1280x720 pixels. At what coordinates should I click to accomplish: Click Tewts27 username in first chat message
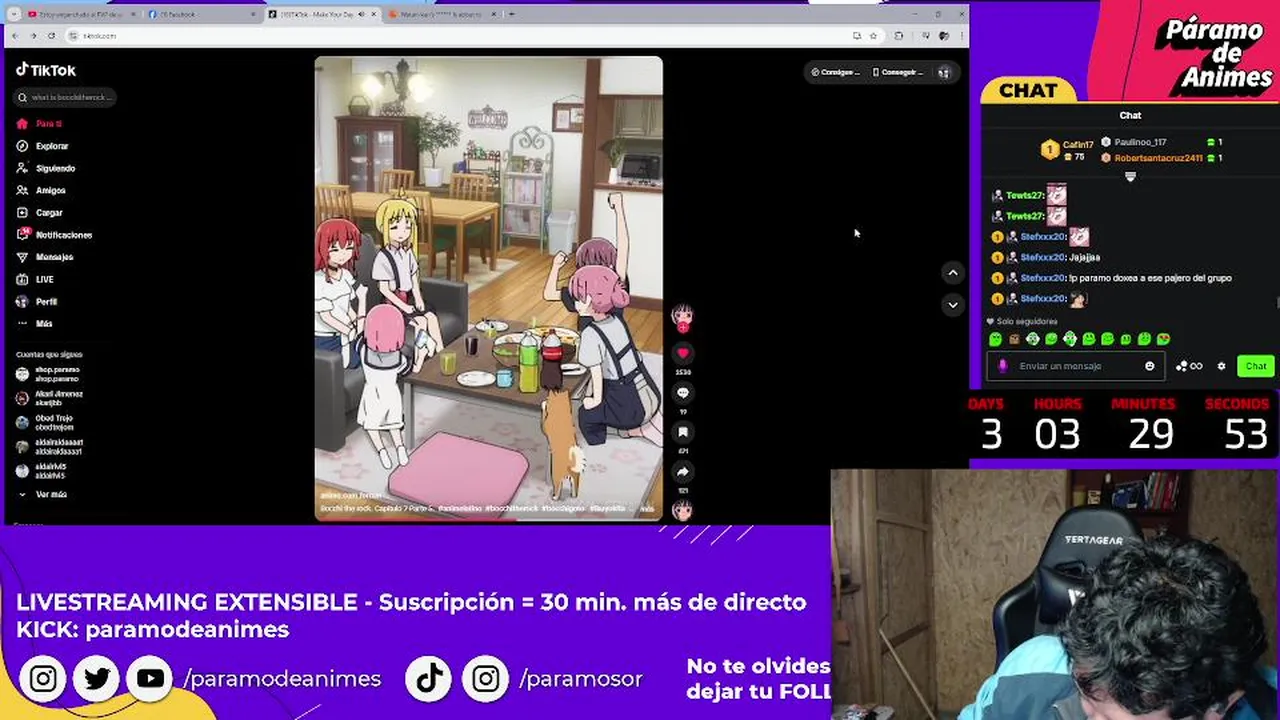(1024, 195)
